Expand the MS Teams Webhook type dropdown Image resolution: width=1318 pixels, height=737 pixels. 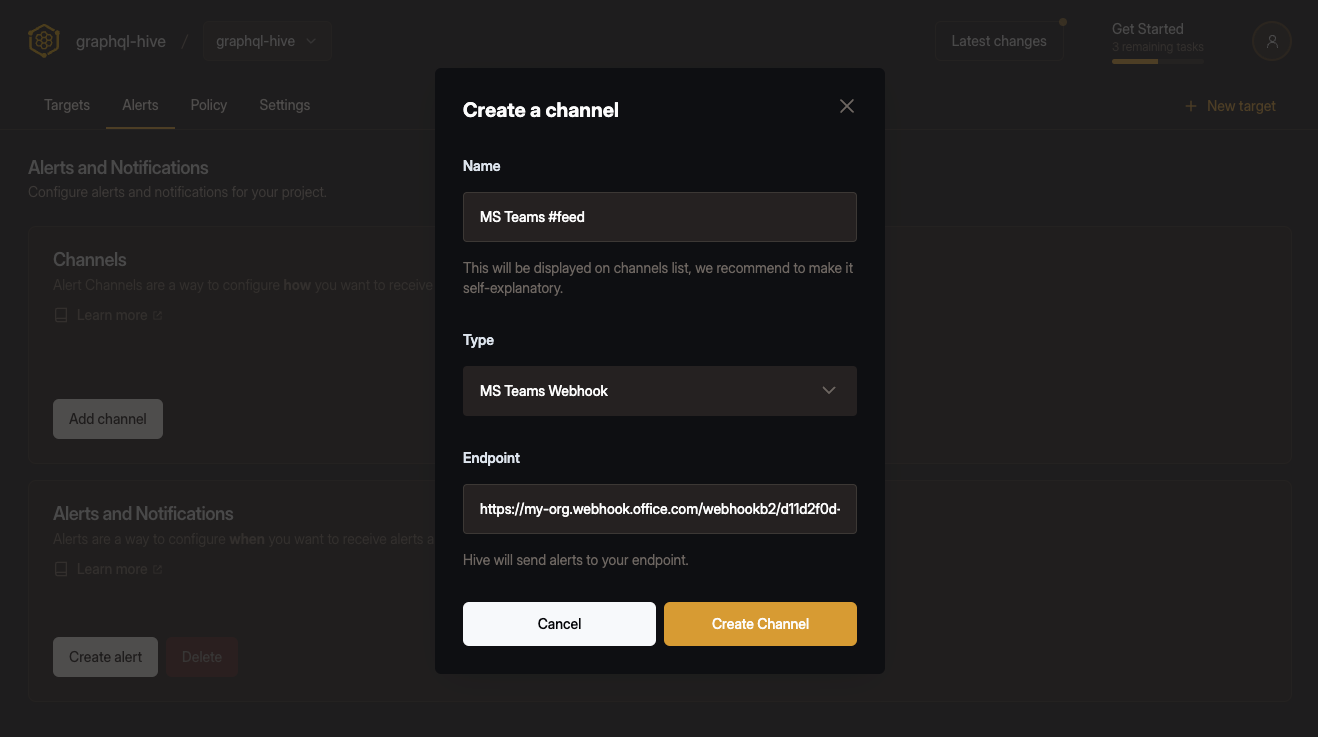(659, 390)
